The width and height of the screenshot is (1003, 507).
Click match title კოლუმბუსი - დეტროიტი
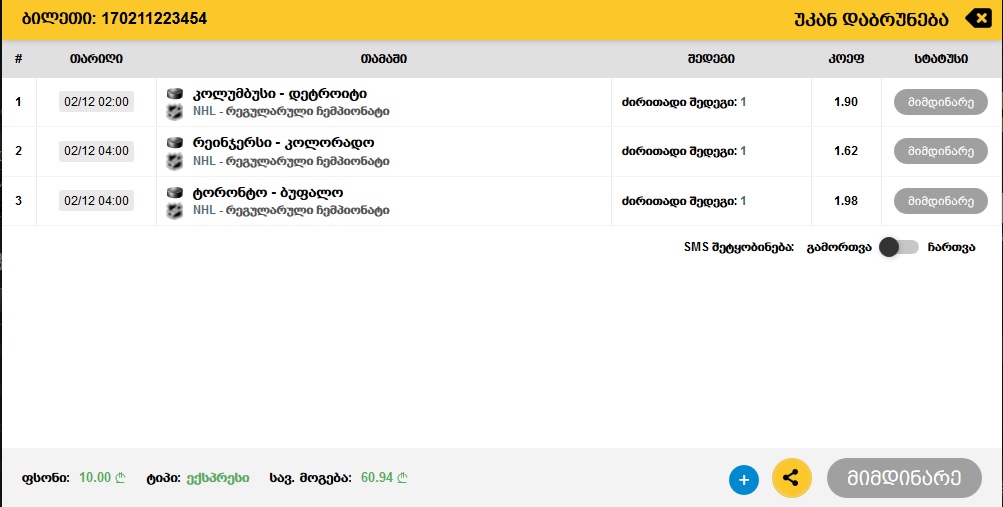(280, 94)
